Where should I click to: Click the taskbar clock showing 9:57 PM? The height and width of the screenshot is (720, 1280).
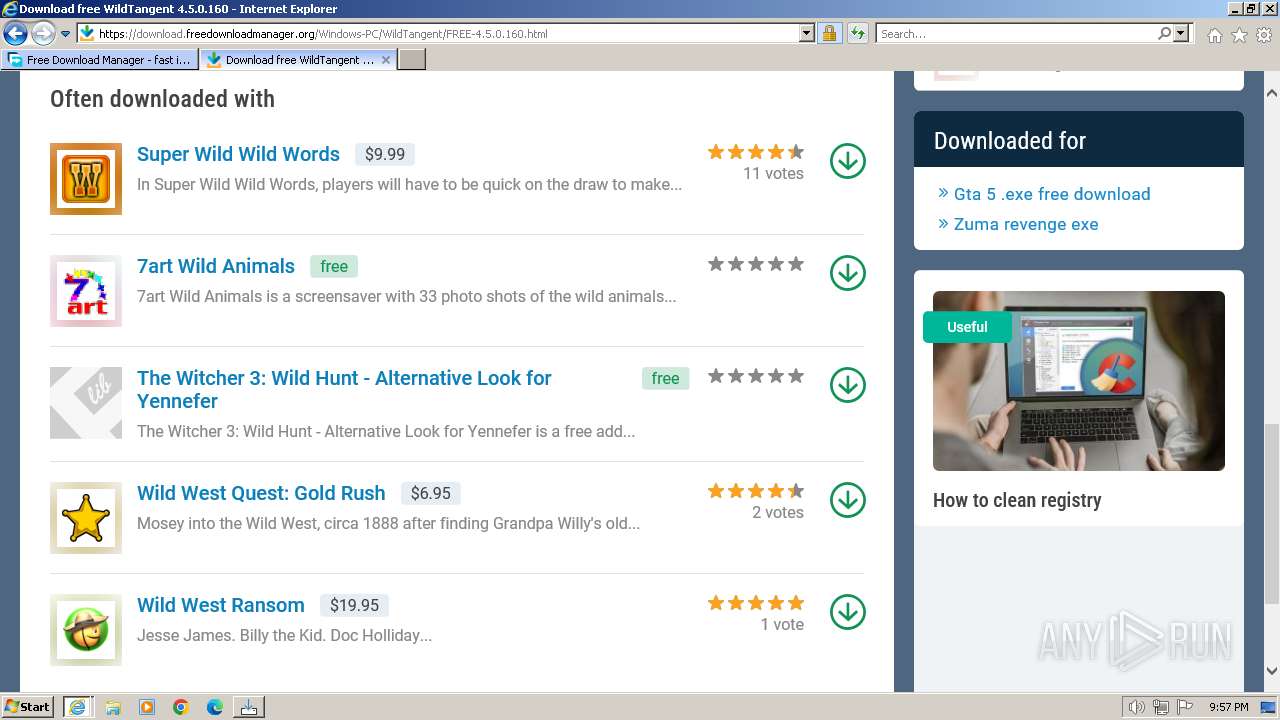[x=1228, y=707]
